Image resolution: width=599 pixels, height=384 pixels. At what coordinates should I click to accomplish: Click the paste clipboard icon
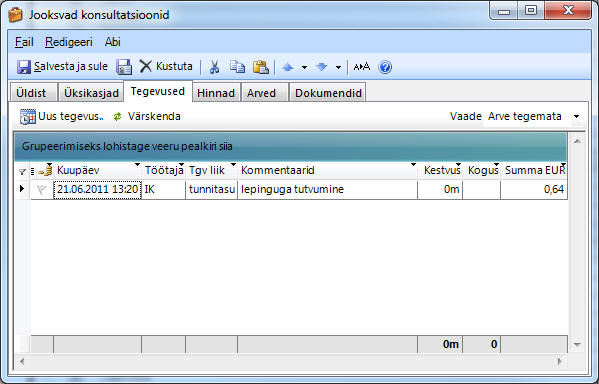[261, 67]
